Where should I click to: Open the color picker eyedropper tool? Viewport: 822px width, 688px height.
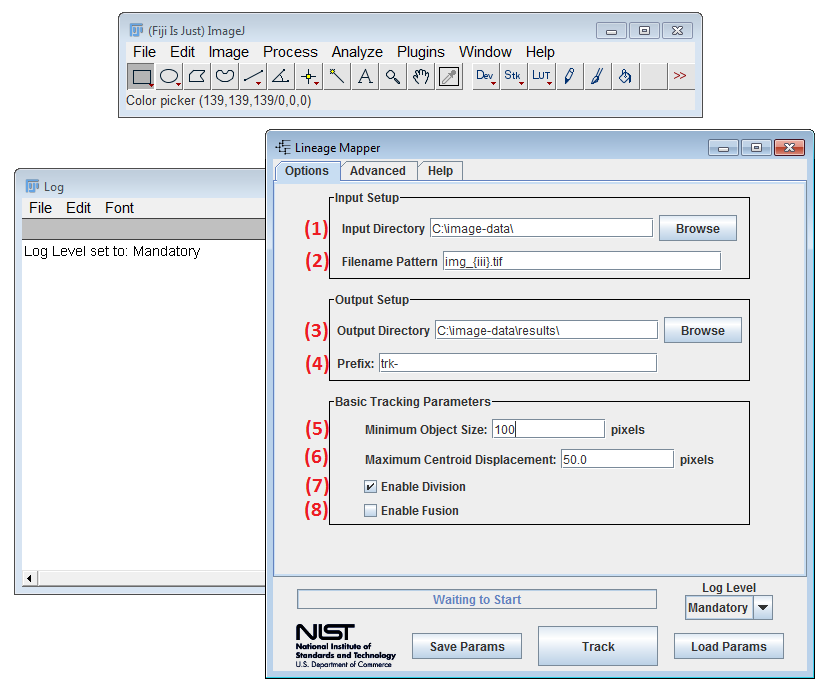click(x=449, y=76)
